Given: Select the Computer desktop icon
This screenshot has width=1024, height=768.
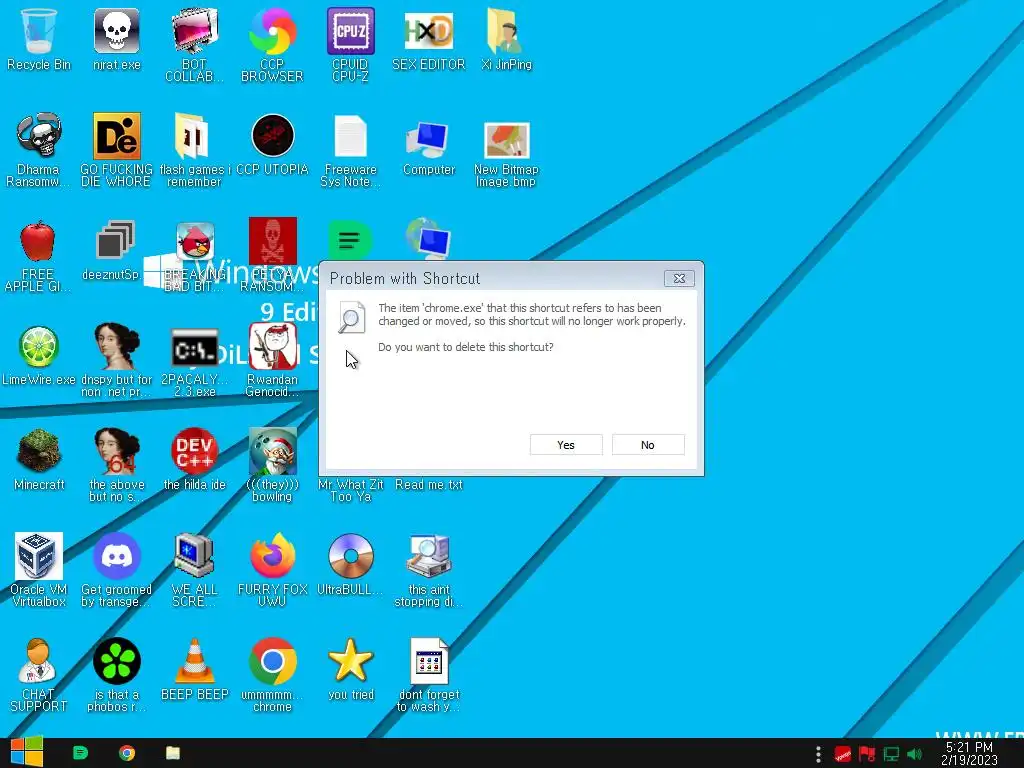Looking at the screenshot, I should tap(427, 138).
